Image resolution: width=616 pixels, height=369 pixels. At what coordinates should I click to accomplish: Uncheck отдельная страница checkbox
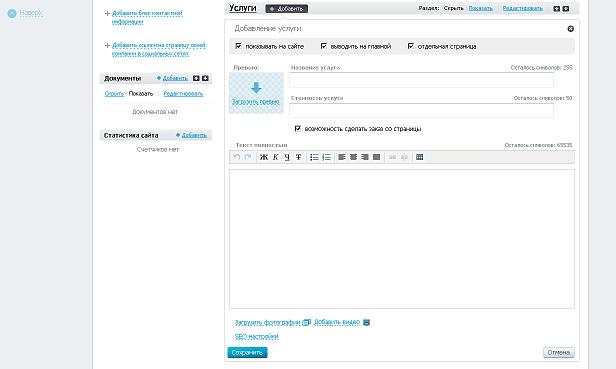click(411, 46)
